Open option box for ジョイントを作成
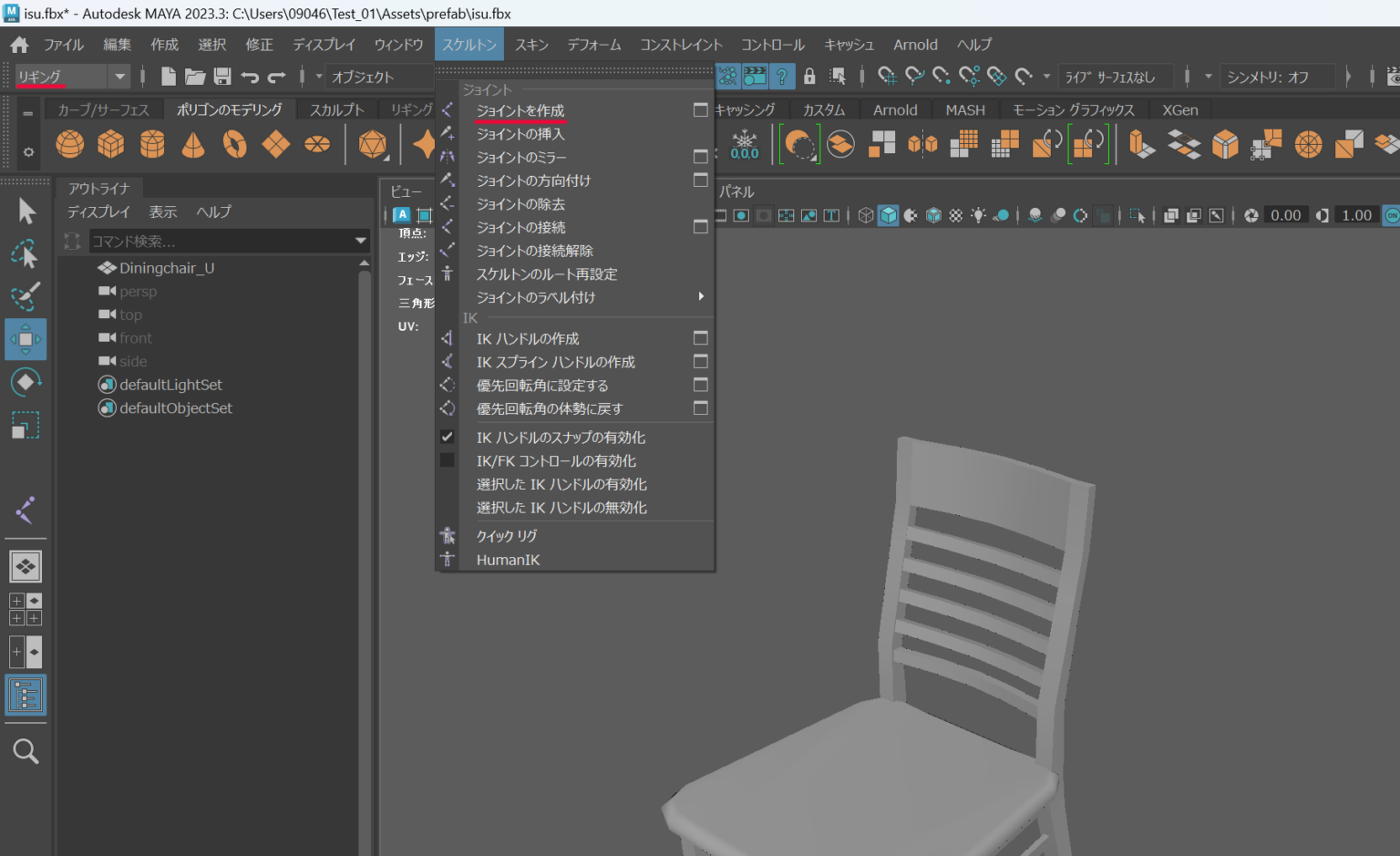The height and width of the screenshot is (856, 1400). tap(700, 110)
